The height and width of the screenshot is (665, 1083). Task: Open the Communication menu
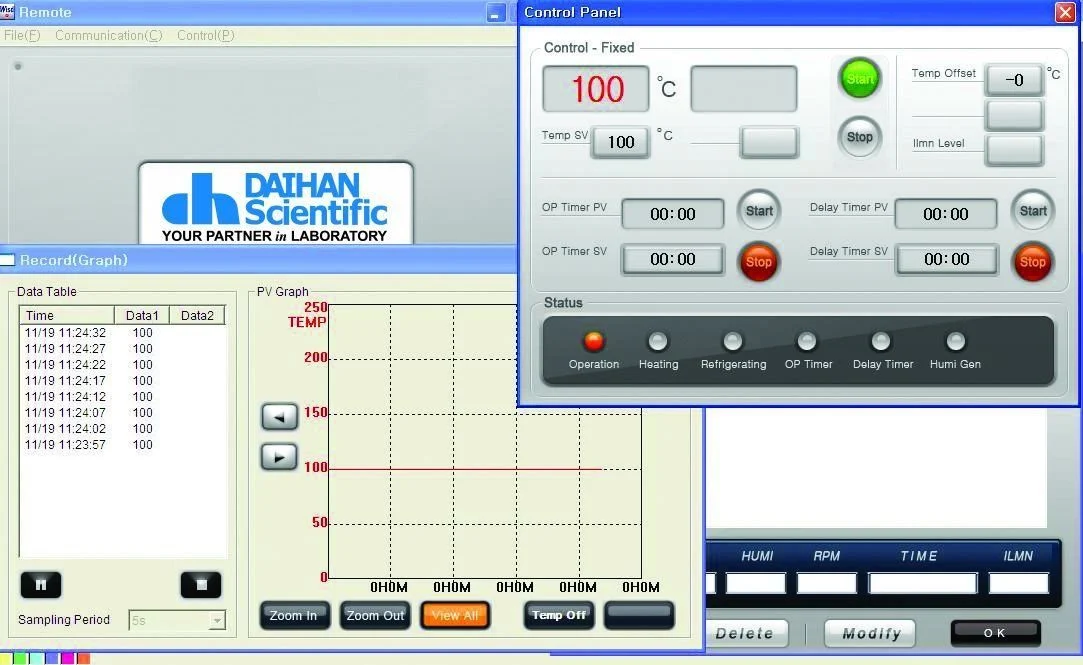108,35
